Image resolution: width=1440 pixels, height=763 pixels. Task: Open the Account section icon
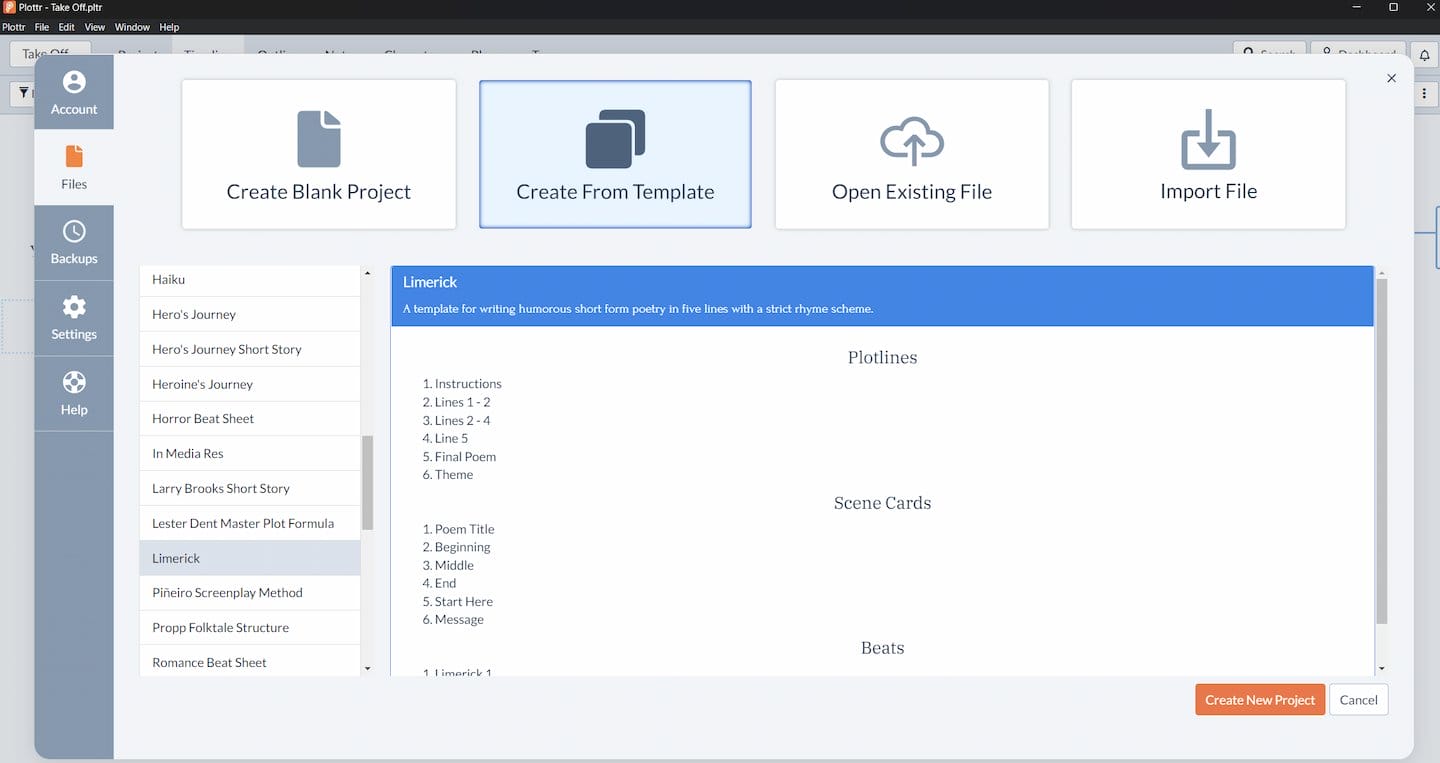coord(74,82)
